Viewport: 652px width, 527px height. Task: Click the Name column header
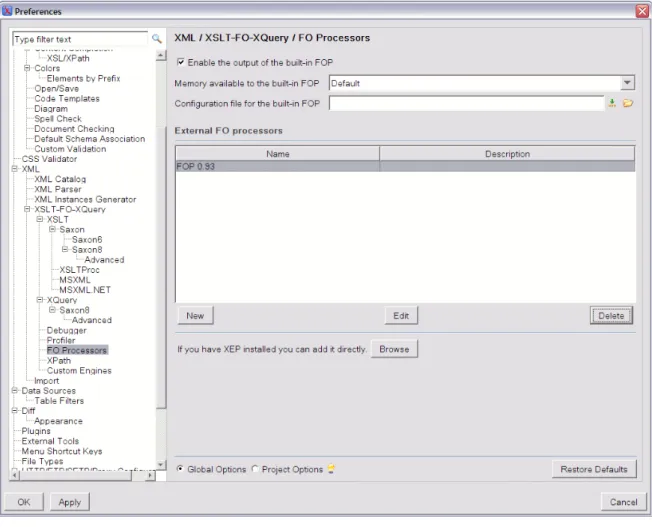(277, 153)
